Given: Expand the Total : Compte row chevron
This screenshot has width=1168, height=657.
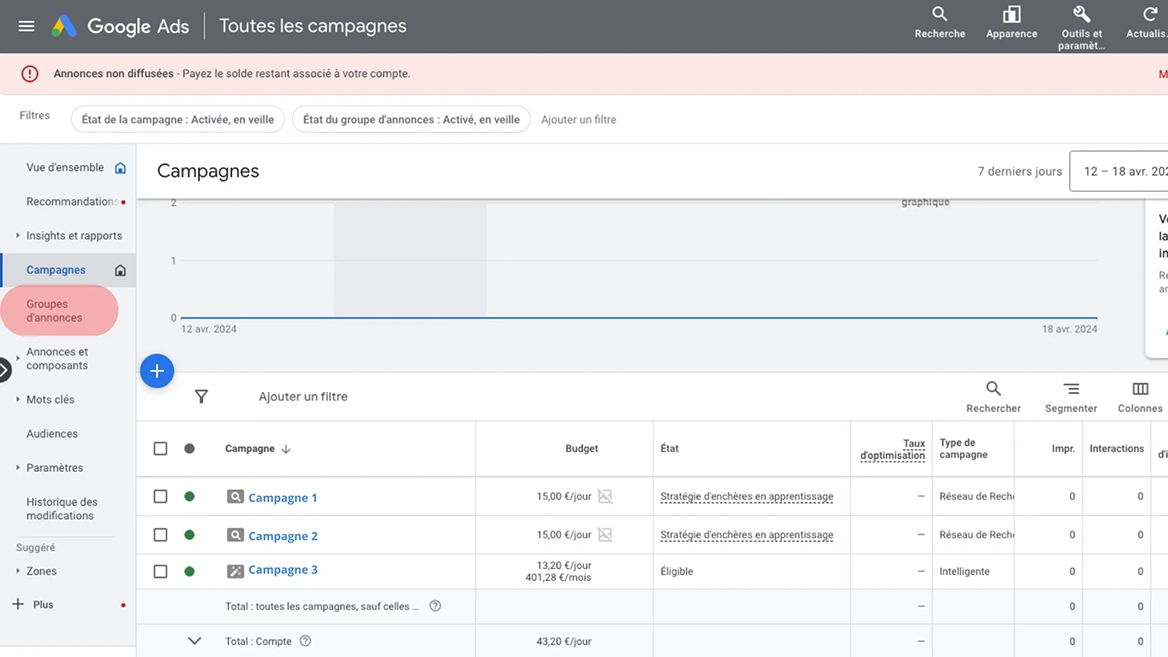Looking at the screenshot, I should [x=194, y=641].
